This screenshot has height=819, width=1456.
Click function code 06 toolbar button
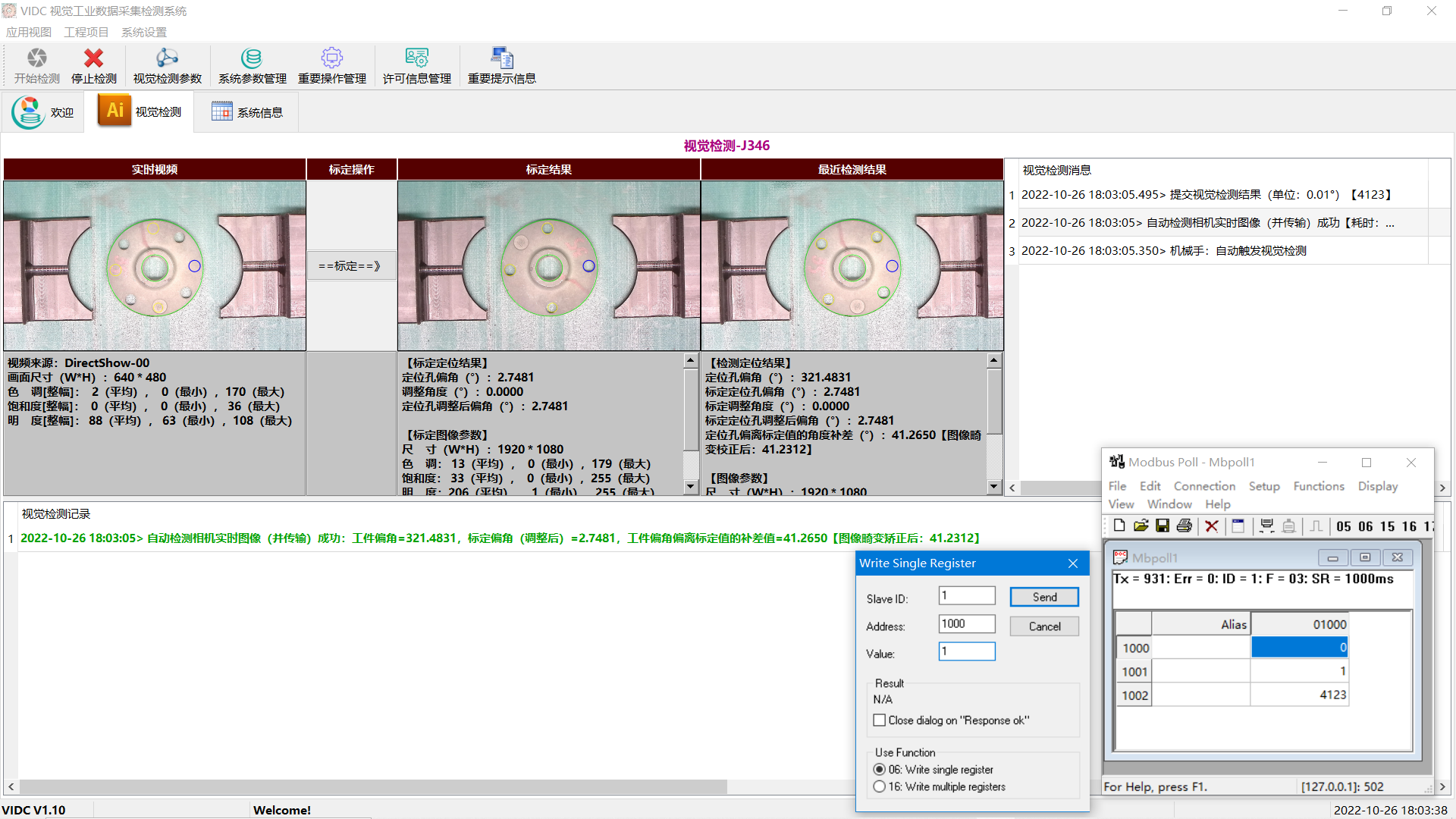pos(1366,526)
